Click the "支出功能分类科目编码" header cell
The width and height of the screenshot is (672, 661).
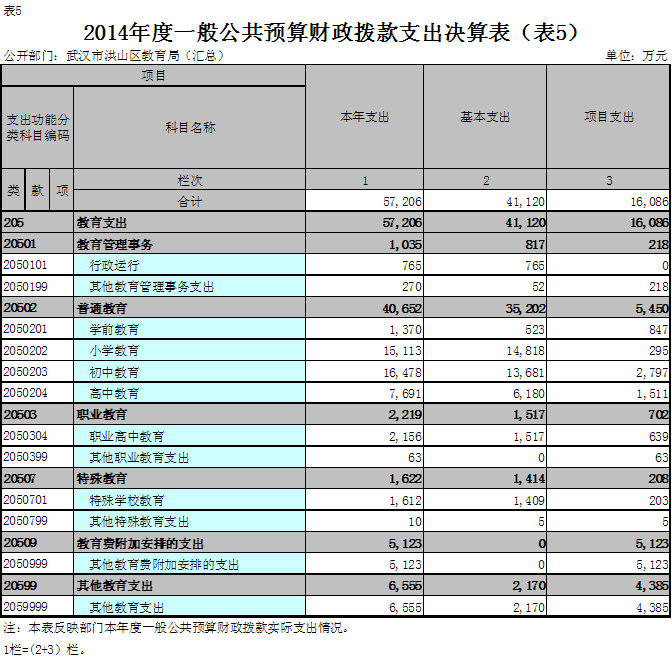37,127
